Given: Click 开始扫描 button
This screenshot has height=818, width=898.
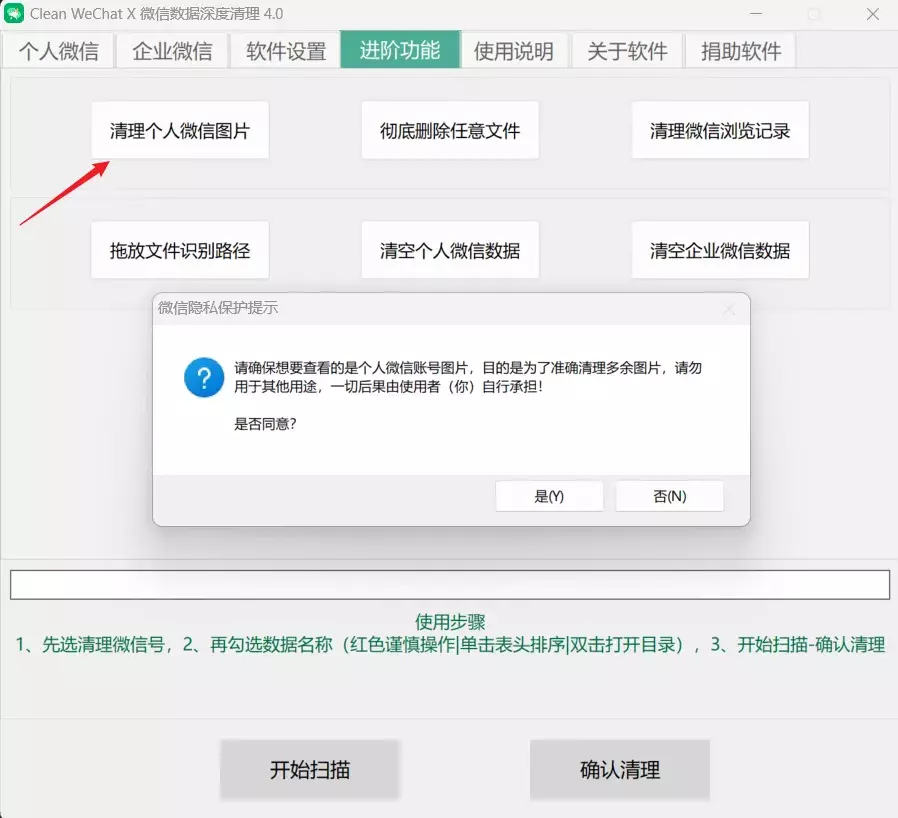Looking at the screenshot, I should point(310,769).
